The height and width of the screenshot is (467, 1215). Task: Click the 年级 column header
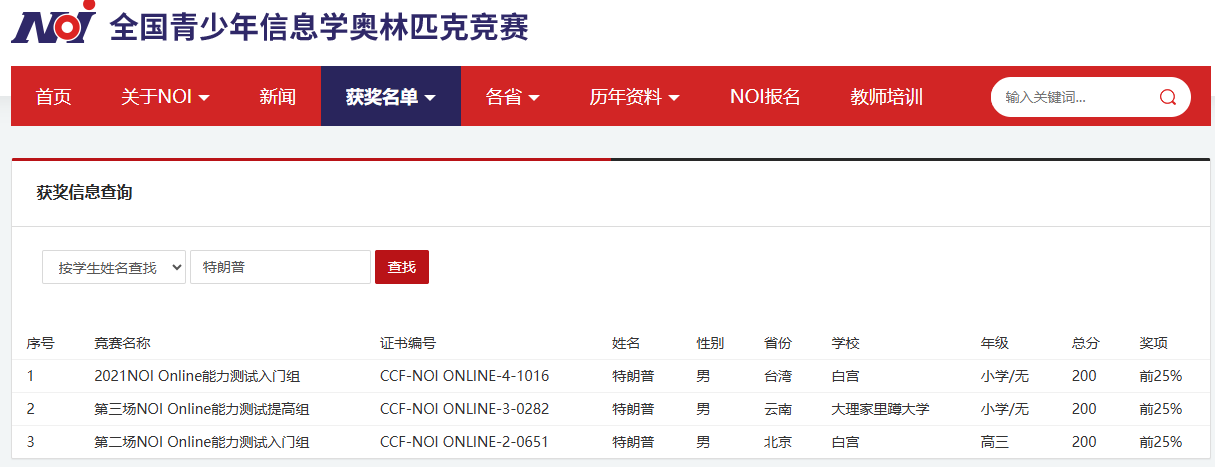coord(995,343)
